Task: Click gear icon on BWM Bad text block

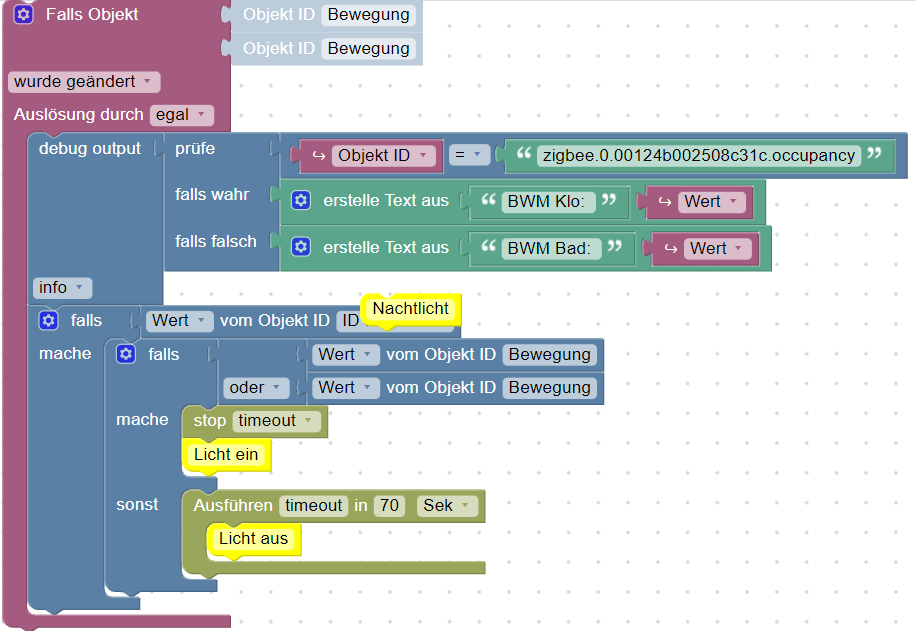Action: (x=301, y=247)
